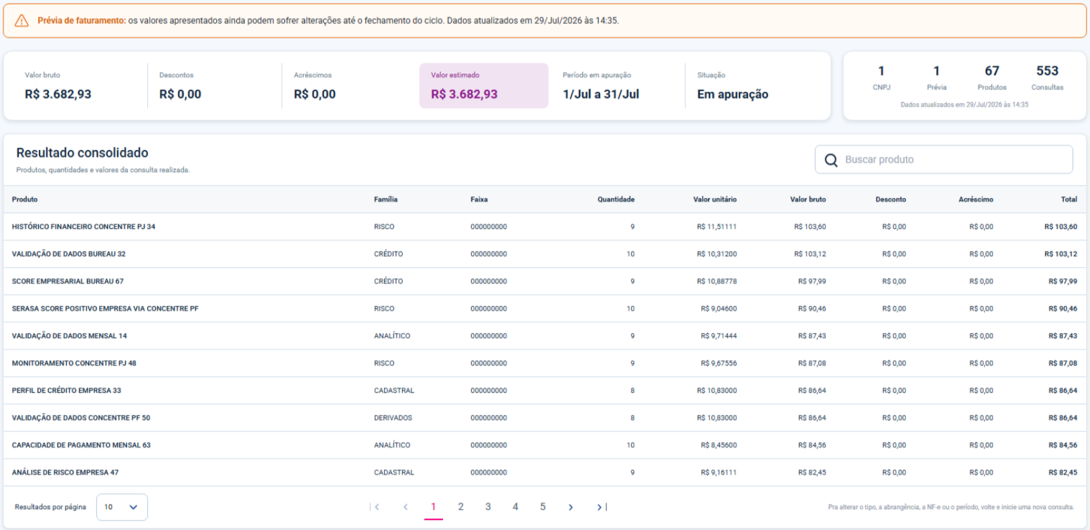The image size is (1090, 530).
Task: Sort by the Valor unitário column header
Action: [715, 200]
